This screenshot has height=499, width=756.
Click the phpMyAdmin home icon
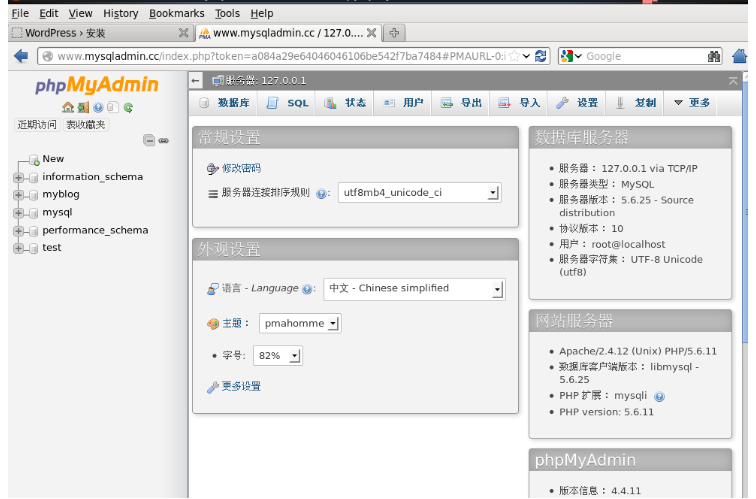(68, 107)
